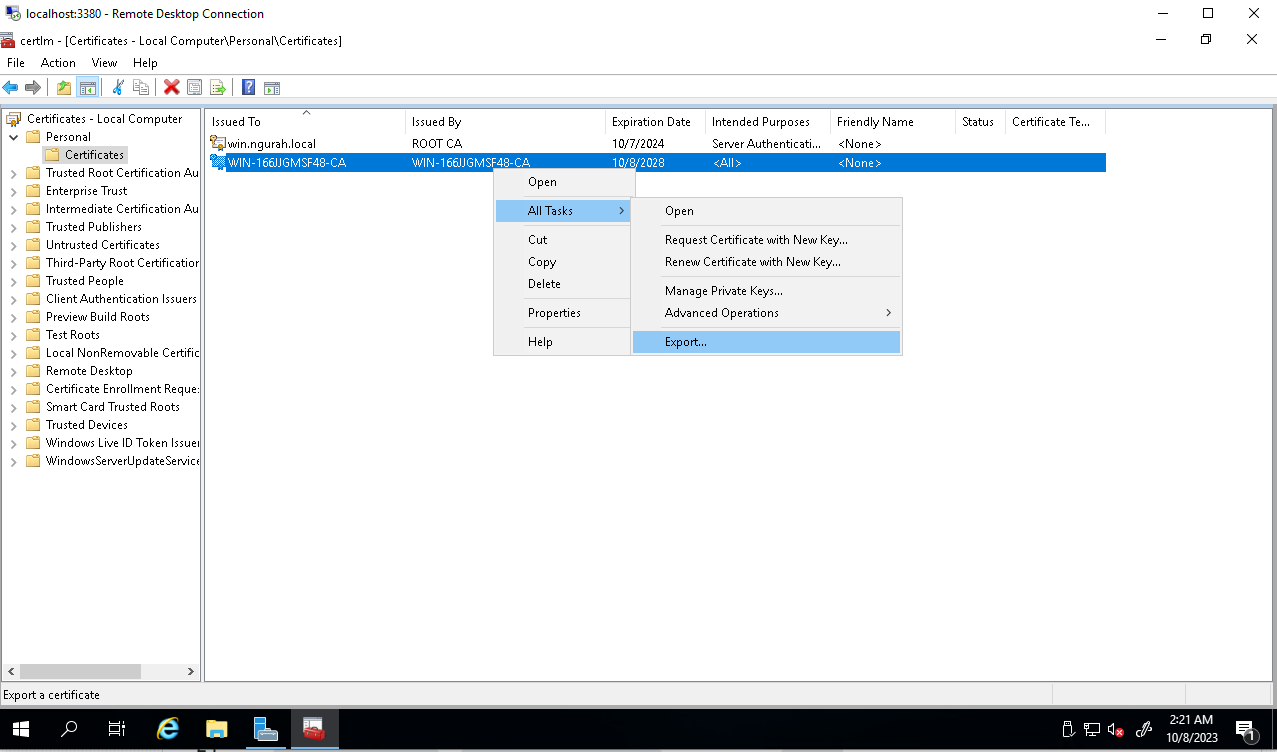The width and height of the screenshot is (1277, 752).
Task: Choose Manage Private Keys... menu entry
Action: [x=723, y=291]
